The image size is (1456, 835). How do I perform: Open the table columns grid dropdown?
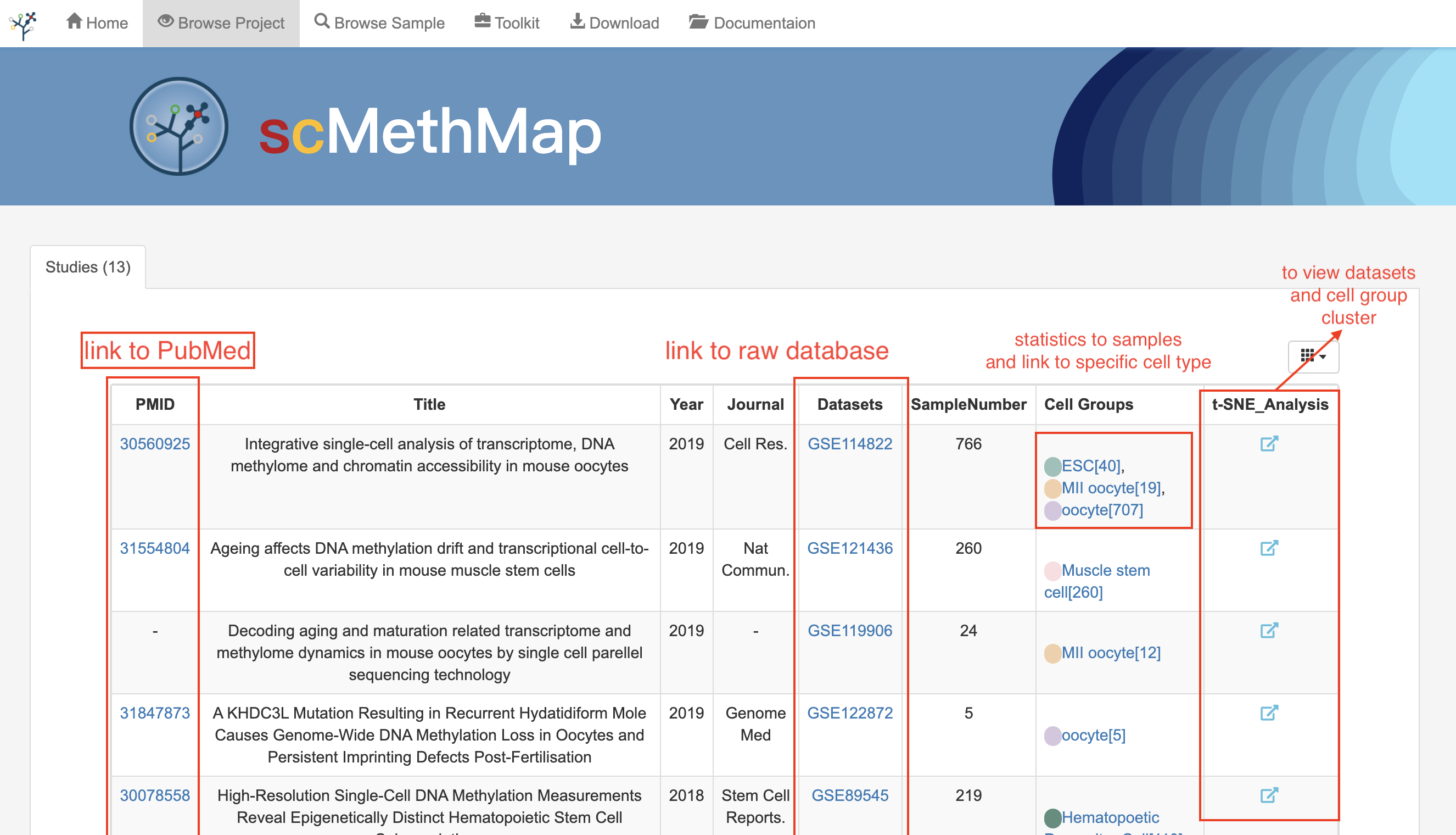(1313, 356)
